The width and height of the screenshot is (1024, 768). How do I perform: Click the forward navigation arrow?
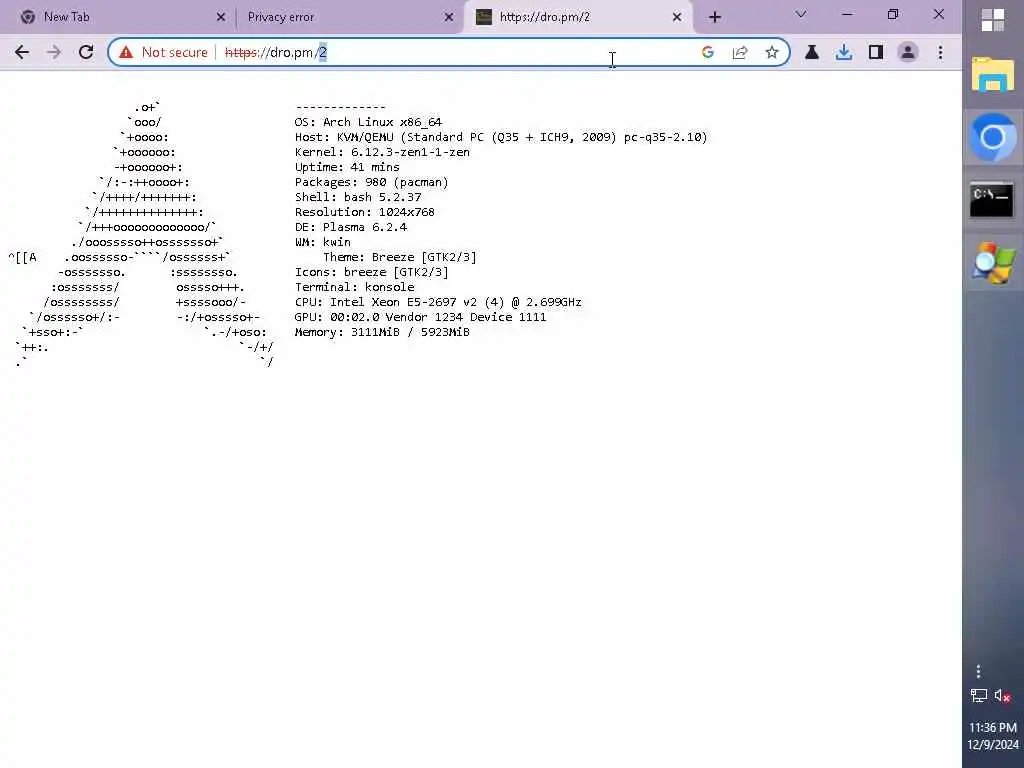(54, 52)
